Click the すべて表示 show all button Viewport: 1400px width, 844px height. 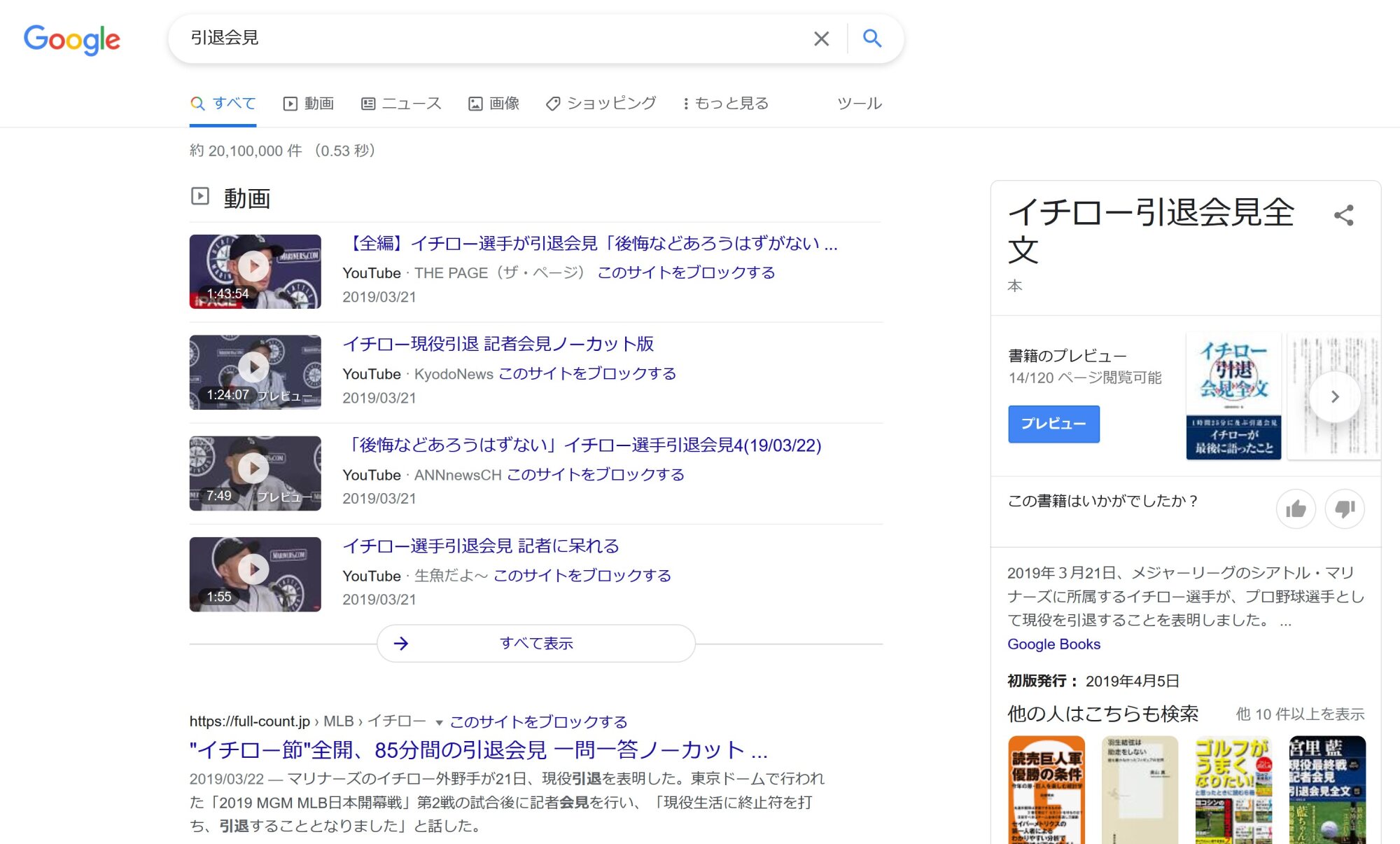pos(535,643)
